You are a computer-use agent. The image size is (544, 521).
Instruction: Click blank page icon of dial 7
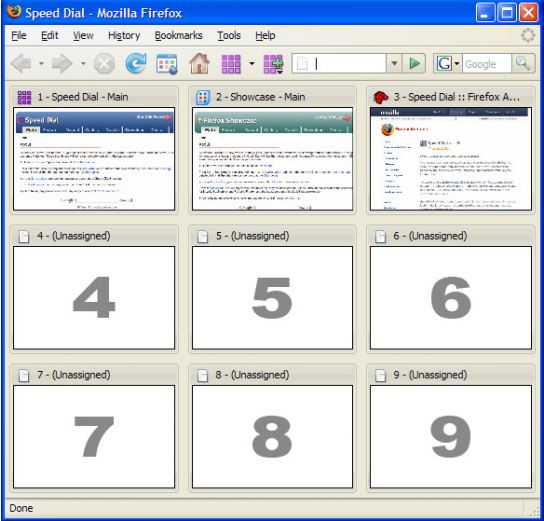[x=24, y=375]
